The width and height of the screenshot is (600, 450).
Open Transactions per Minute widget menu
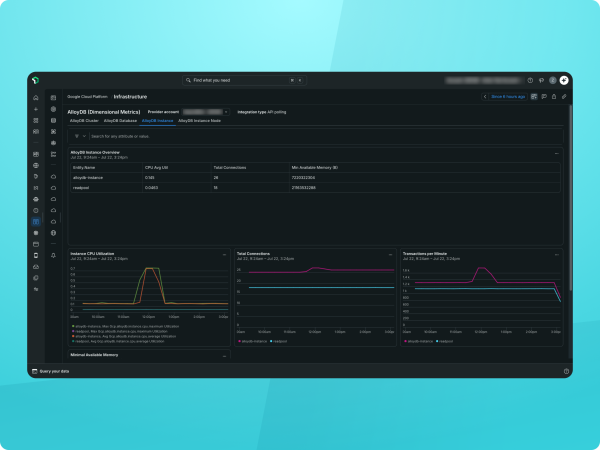556,254
